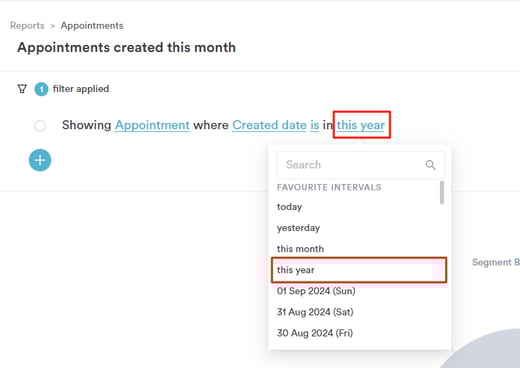Open the 'this year' interval dropdown
The image size is (520, 368).
tap(361, 125)
